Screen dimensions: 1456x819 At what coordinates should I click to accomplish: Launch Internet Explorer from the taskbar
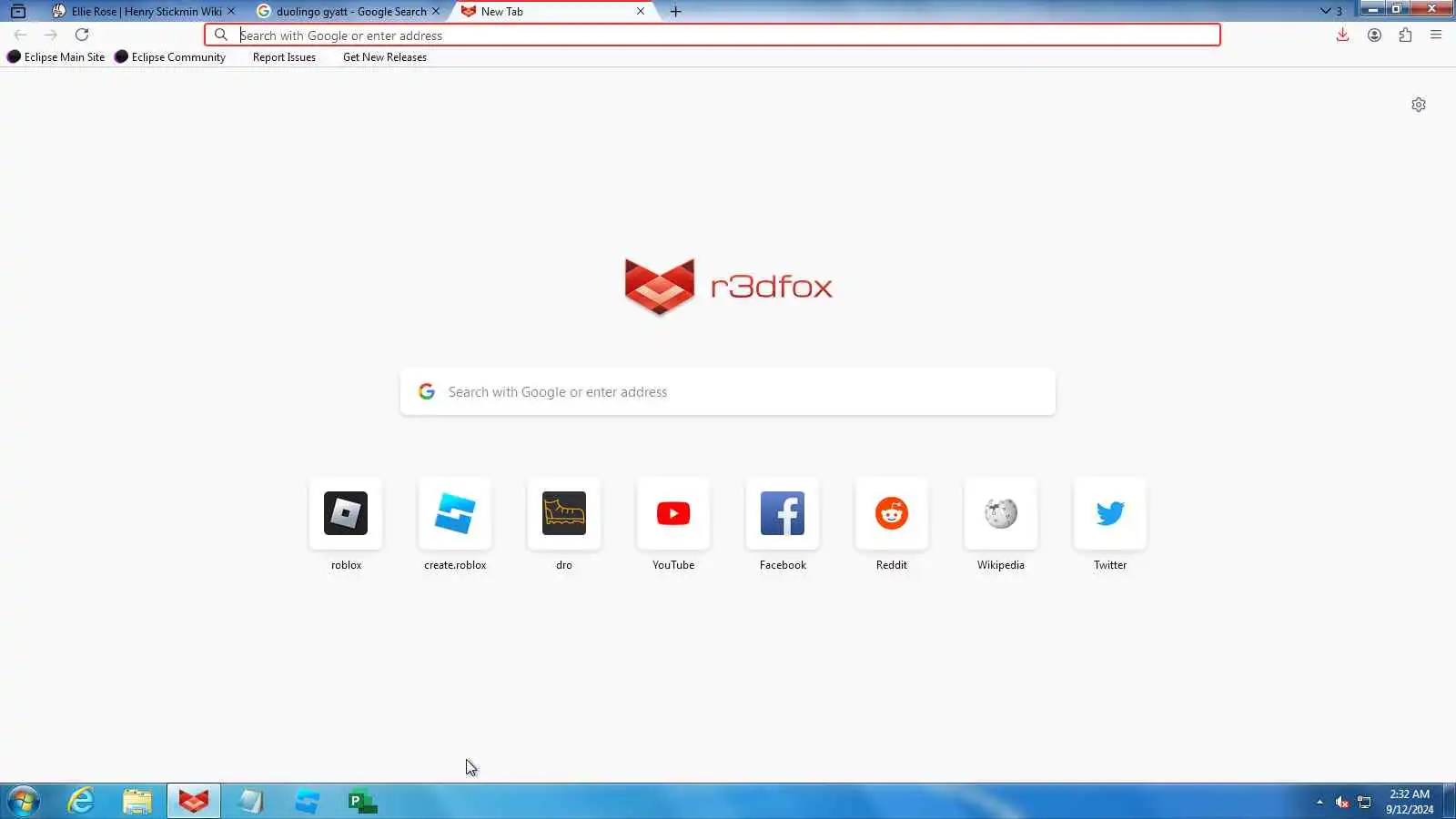click(x=81, y=802)
